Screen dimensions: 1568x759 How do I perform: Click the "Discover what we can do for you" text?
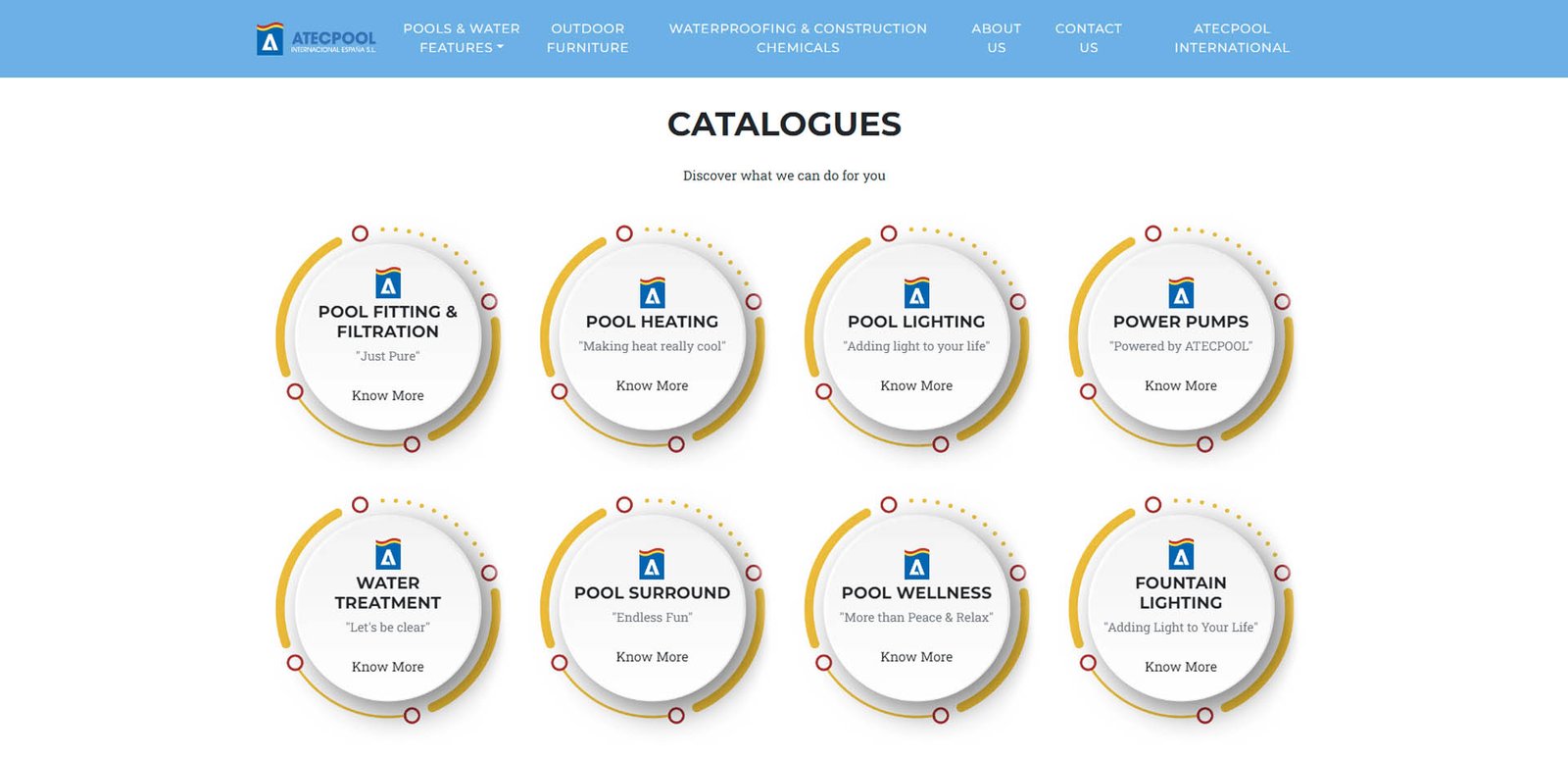(x=784, y=176)
